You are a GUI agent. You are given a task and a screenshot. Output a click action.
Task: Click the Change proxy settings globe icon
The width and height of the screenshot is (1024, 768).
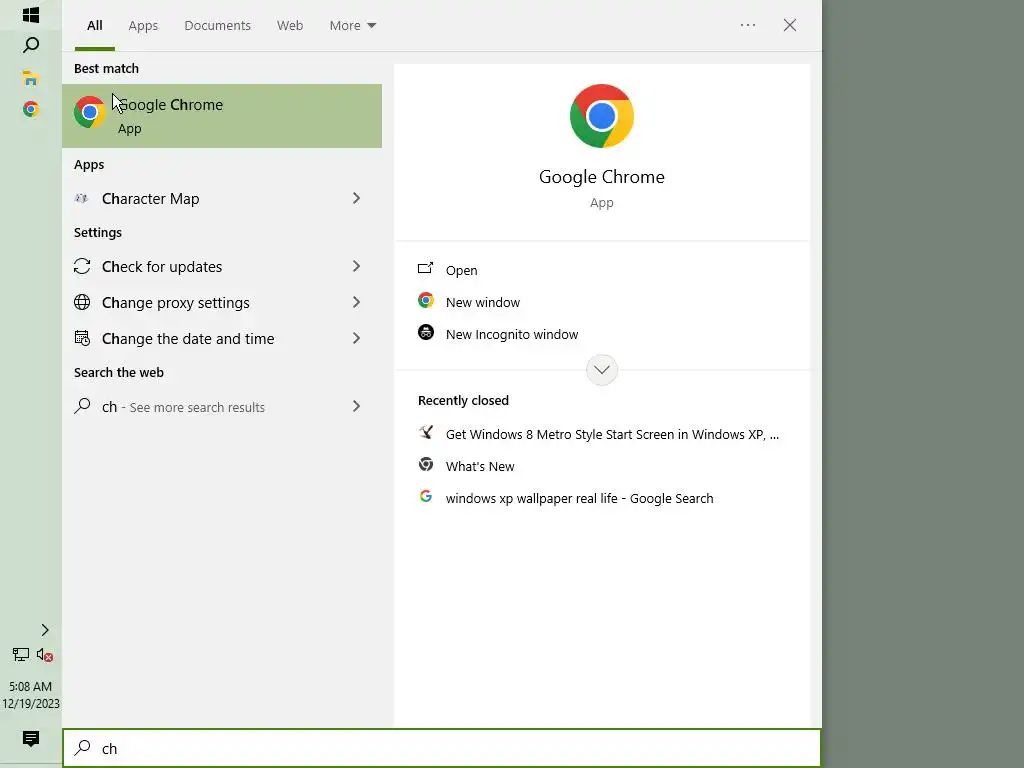tap(82, 302)
